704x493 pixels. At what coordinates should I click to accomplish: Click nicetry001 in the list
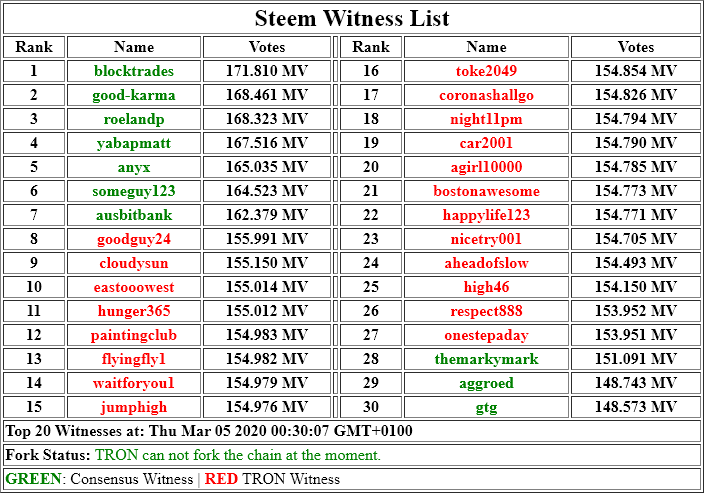[486, 239]
